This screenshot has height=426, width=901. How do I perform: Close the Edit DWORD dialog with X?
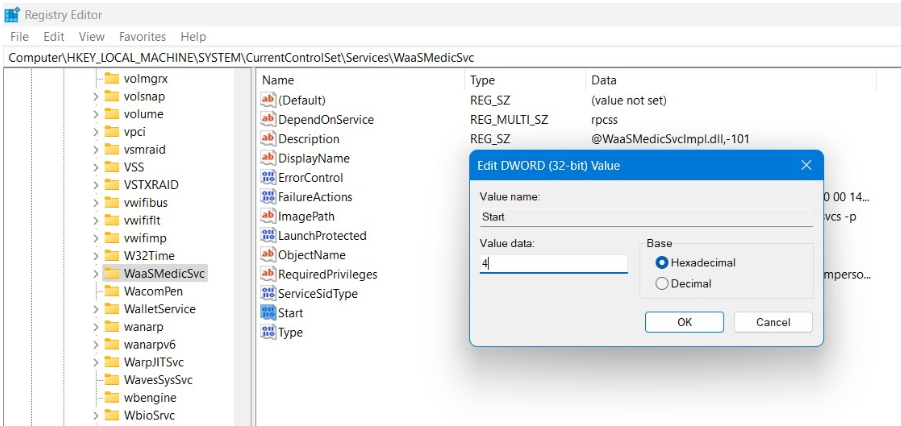(x=806, y=166)
